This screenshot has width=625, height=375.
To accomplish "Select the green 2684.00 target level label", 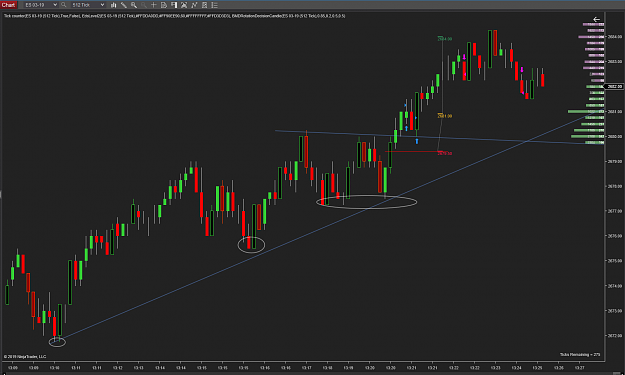I will [444, 39].
